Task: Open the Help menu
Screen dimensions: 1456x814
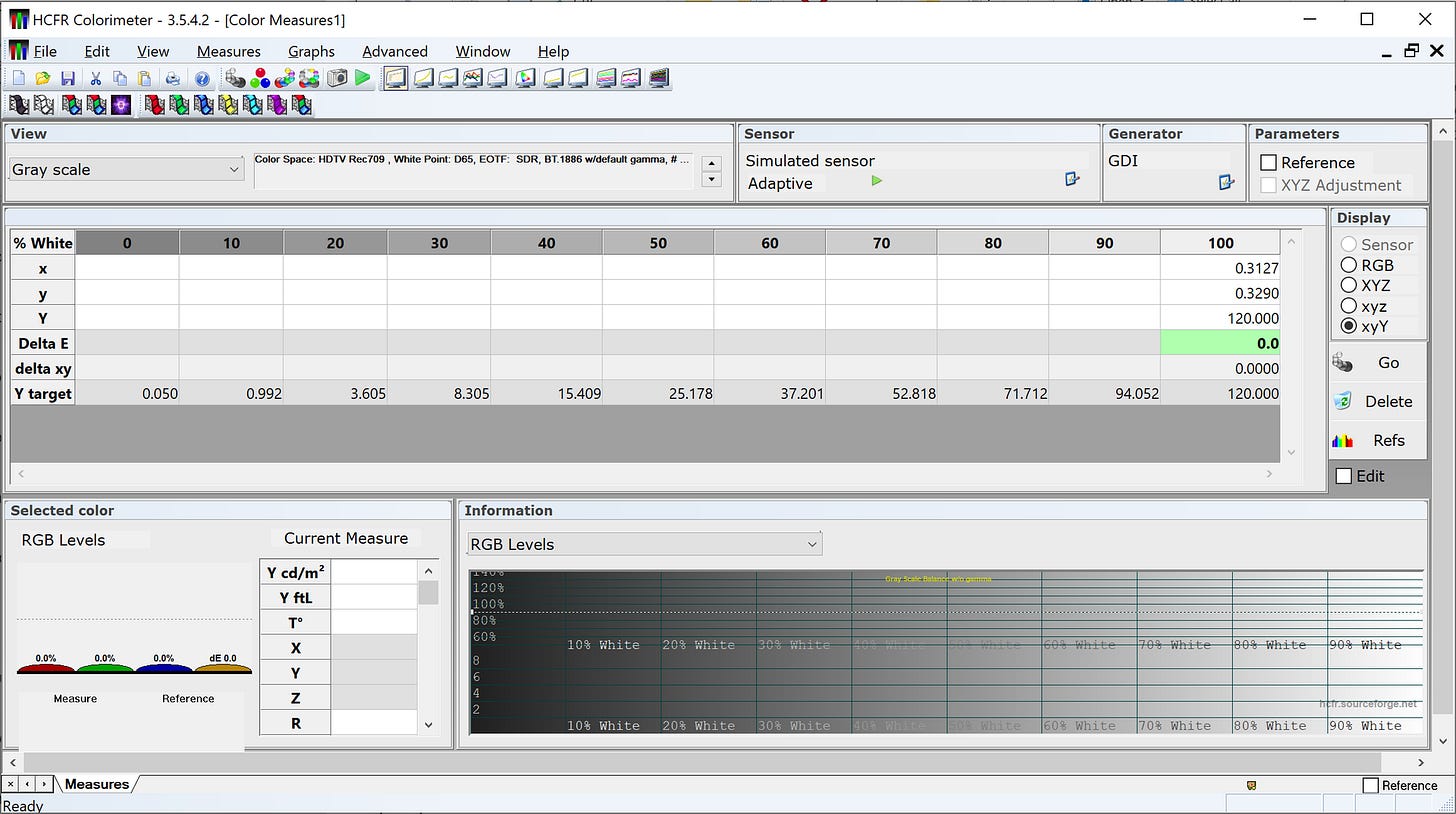Action: (553, 51)
